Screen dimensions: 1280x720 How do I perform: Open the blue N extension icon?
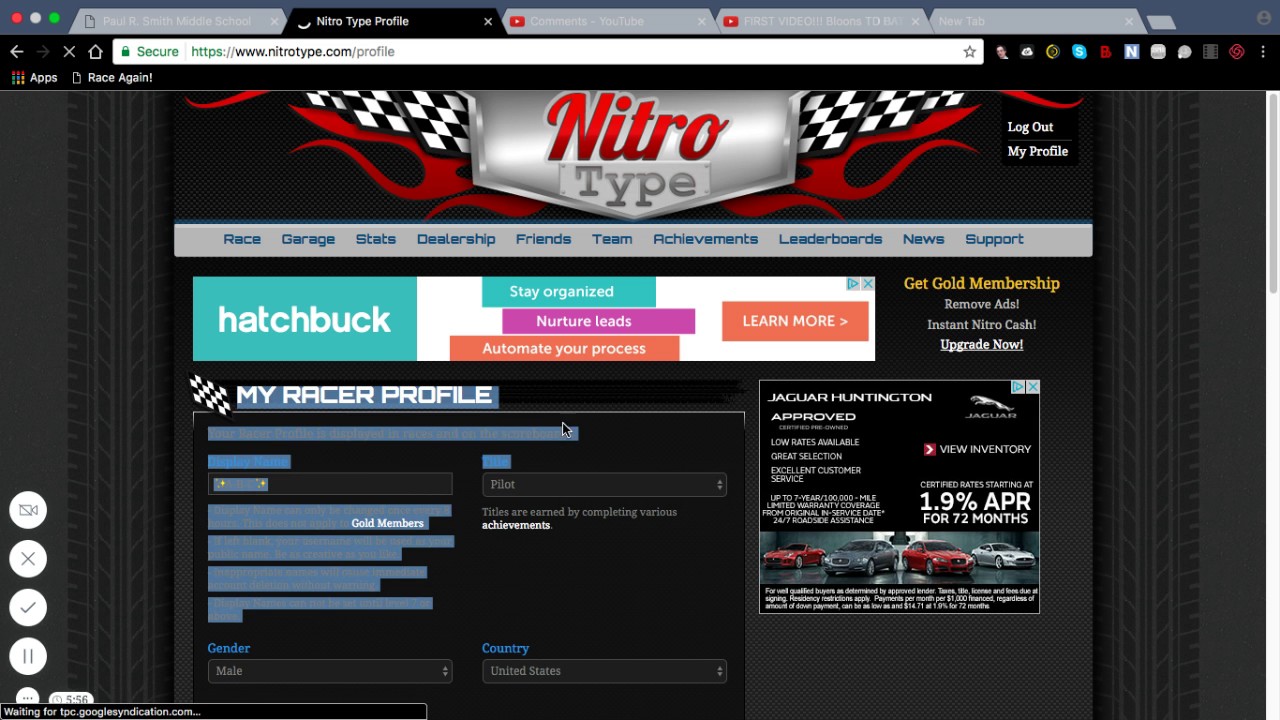pos(1131,52)
